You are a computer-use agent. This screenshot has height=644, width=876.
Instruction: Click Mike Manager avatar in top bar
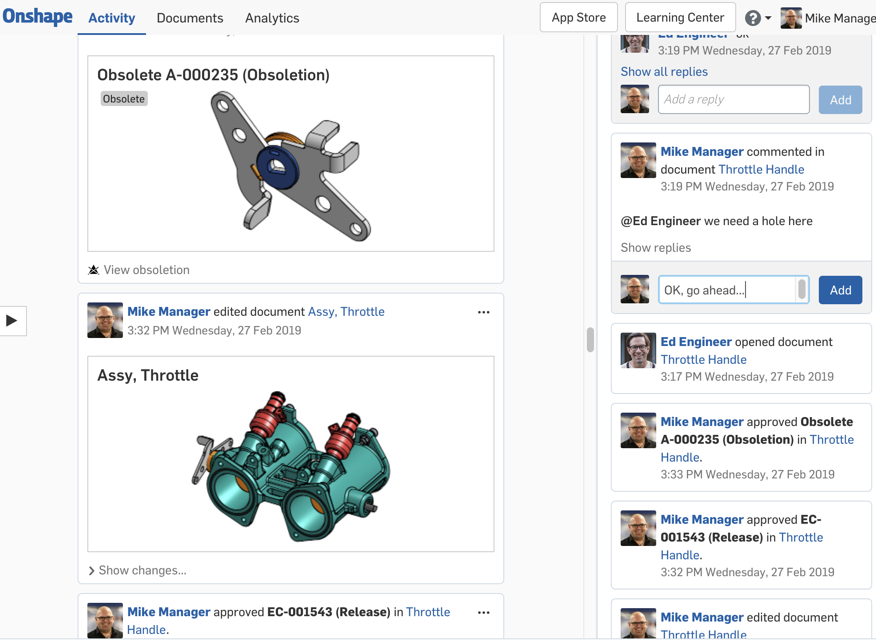point(791,18)
